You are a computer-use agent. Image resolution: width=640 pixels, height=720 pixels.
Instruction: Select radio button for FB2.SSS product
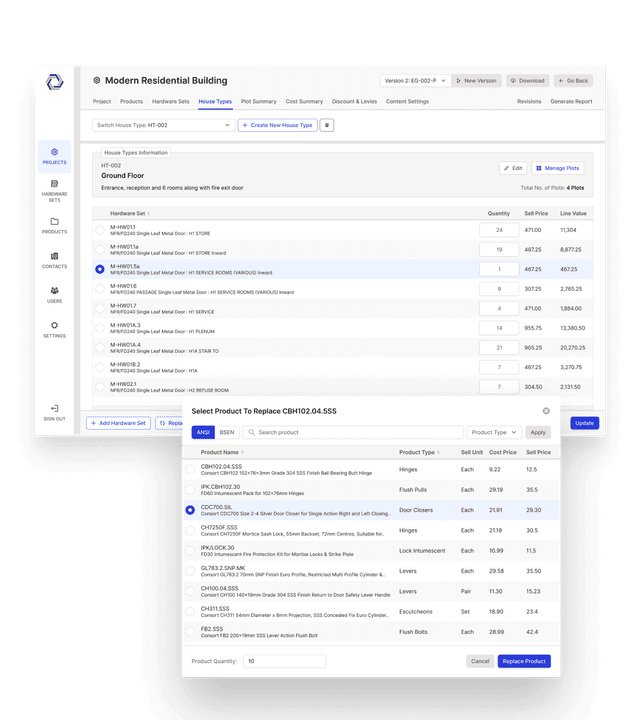pos(190,633)
